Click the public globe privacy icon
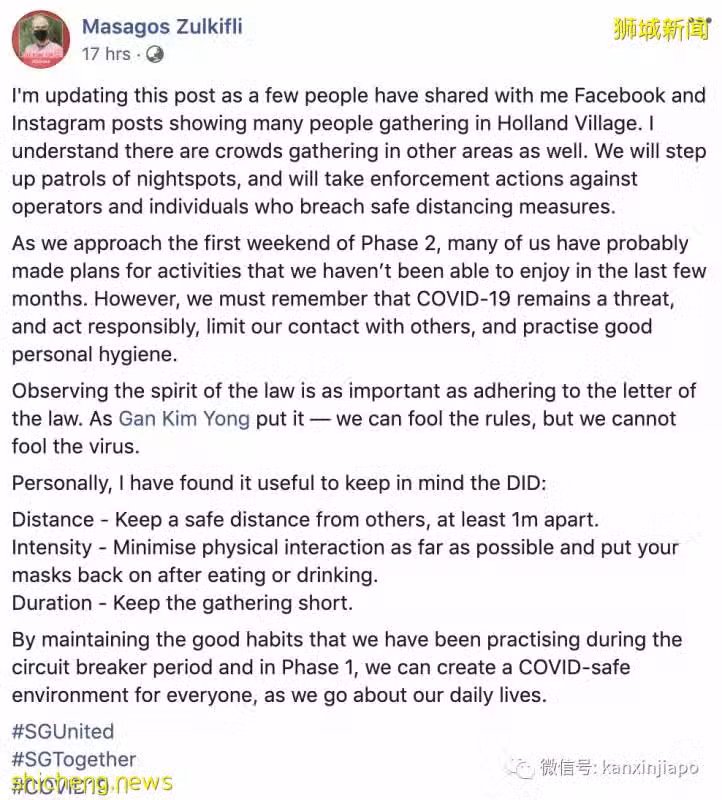The width and height of the screenshot is (722, 800). (x=155, y=54)
